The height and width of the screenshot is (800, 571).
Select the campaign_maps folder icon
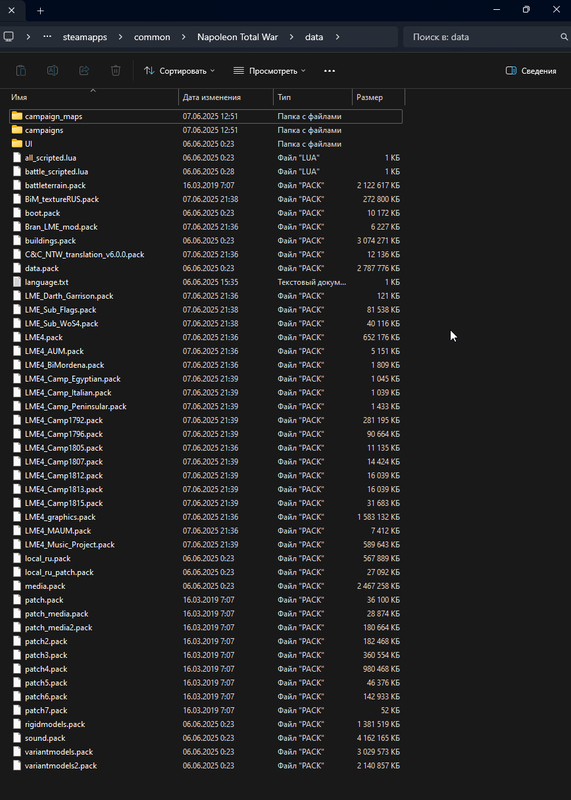tap(17, 116)
